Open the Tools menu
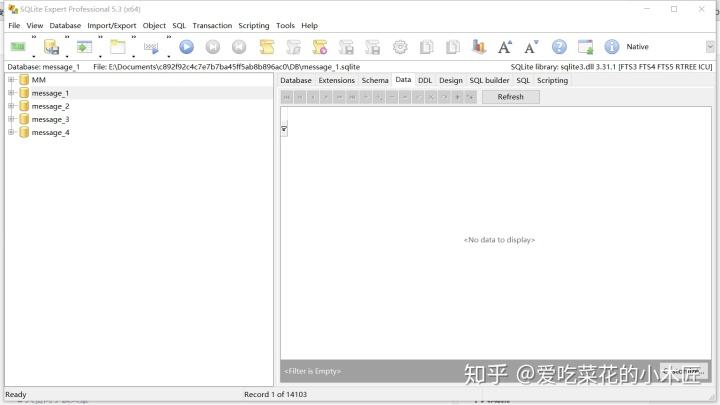Screen dimensions: 720x405 (285, 26)
